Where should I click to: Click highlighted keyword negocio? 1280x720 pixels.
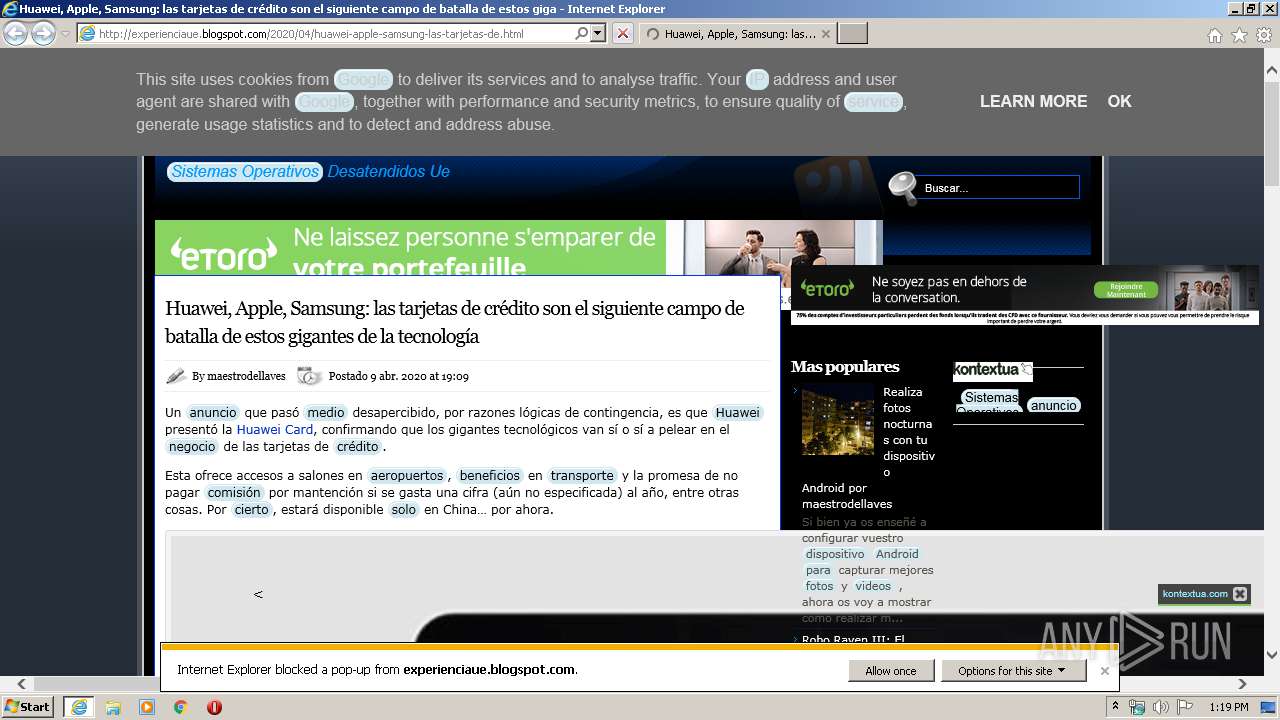click(192, 446)
